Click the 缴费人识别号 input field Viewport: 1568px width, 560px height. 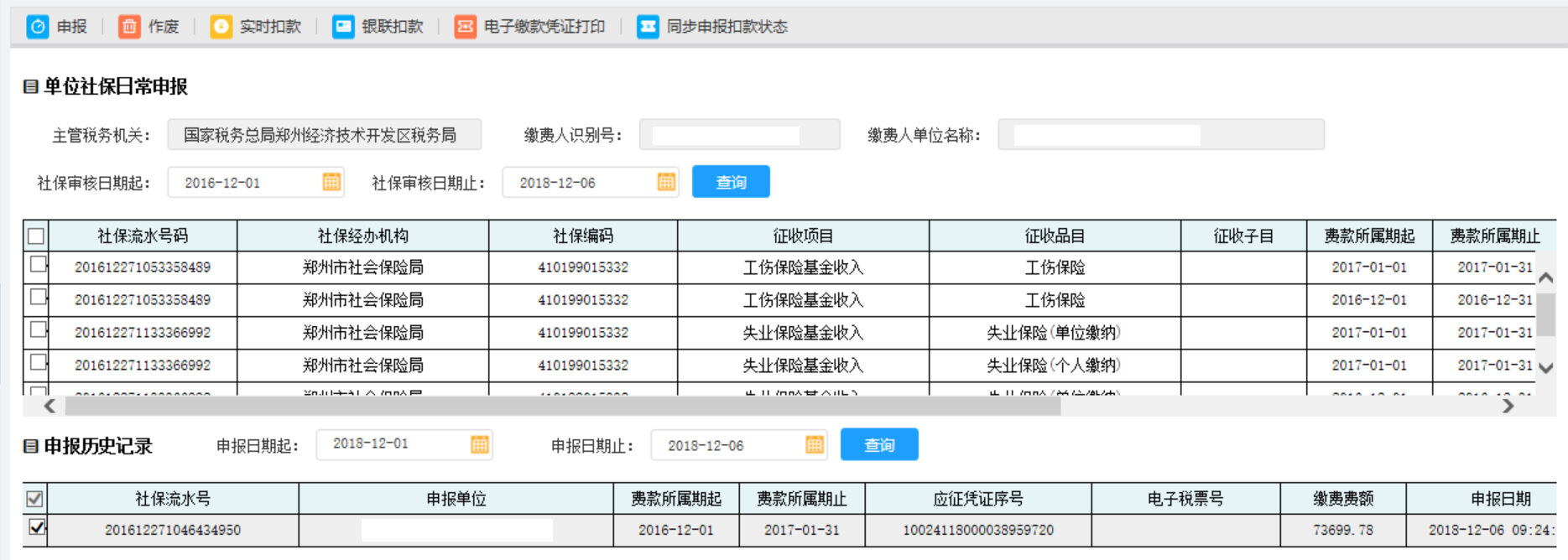coord(739,134)
